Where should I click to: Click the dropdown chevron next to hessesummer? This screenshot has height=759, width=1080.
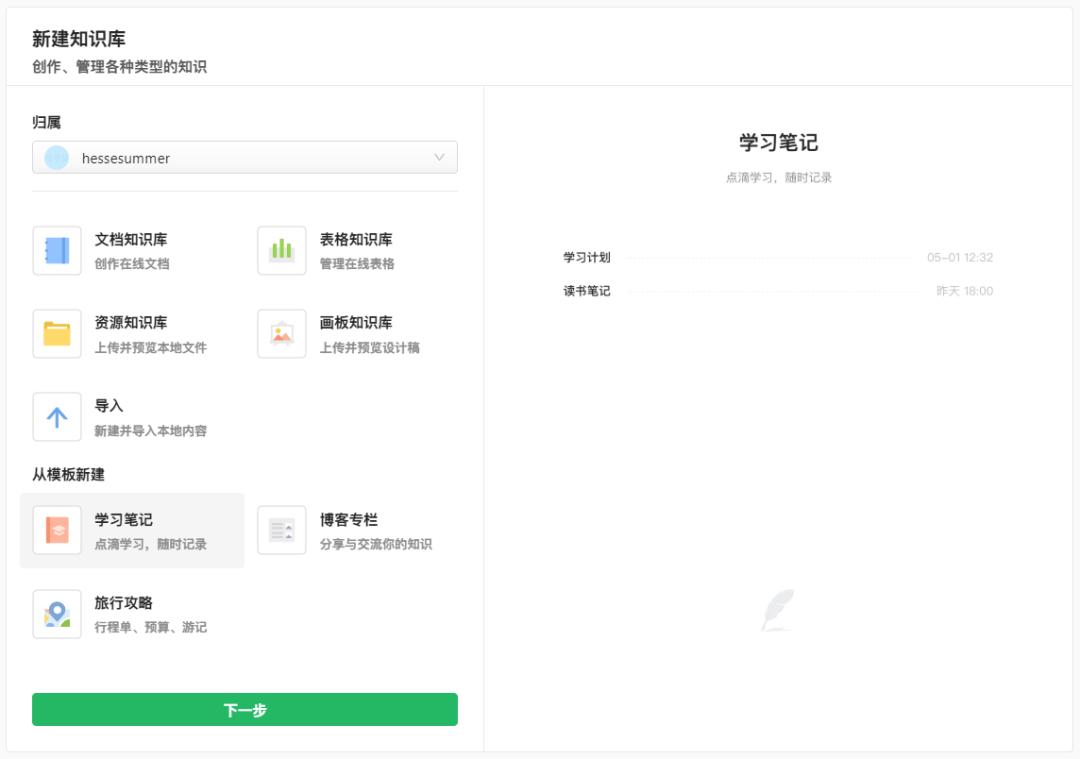click(x=440, y=157)
